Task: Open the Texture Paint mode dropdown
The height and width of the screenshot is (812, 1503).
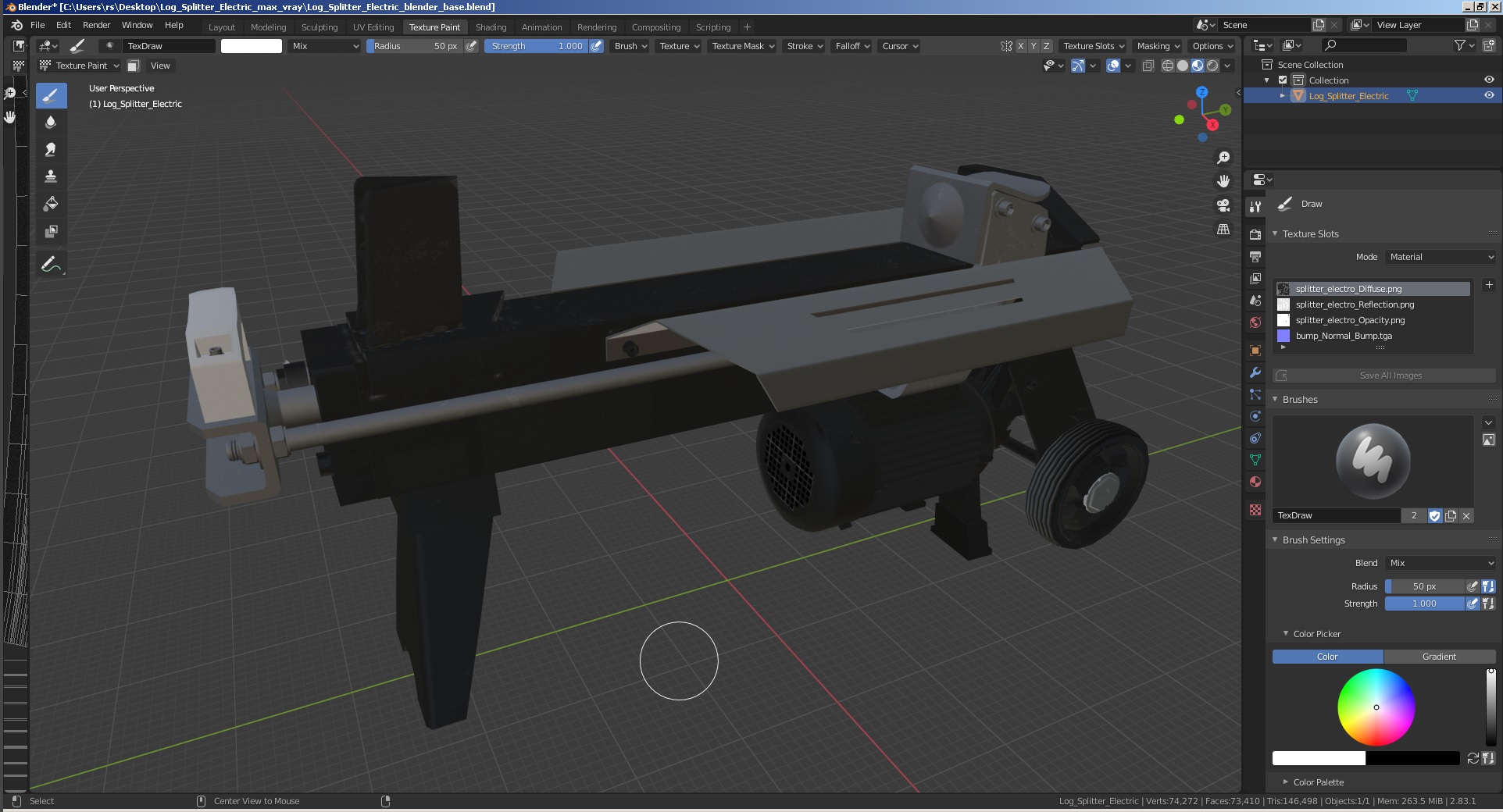Action: coord(80,66)
